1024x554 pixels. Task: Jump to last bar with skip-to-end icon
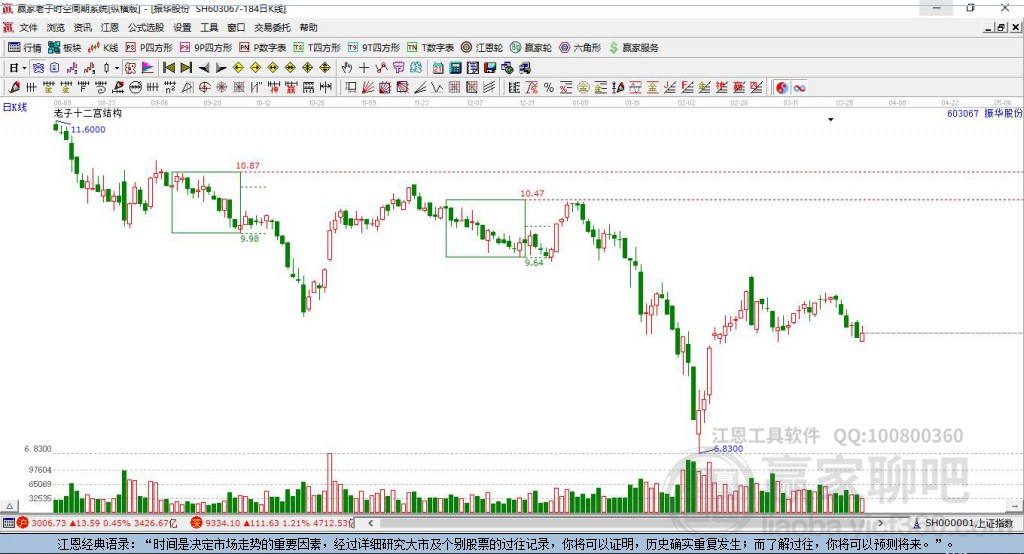pyautogui.click(x=186, y=67)
